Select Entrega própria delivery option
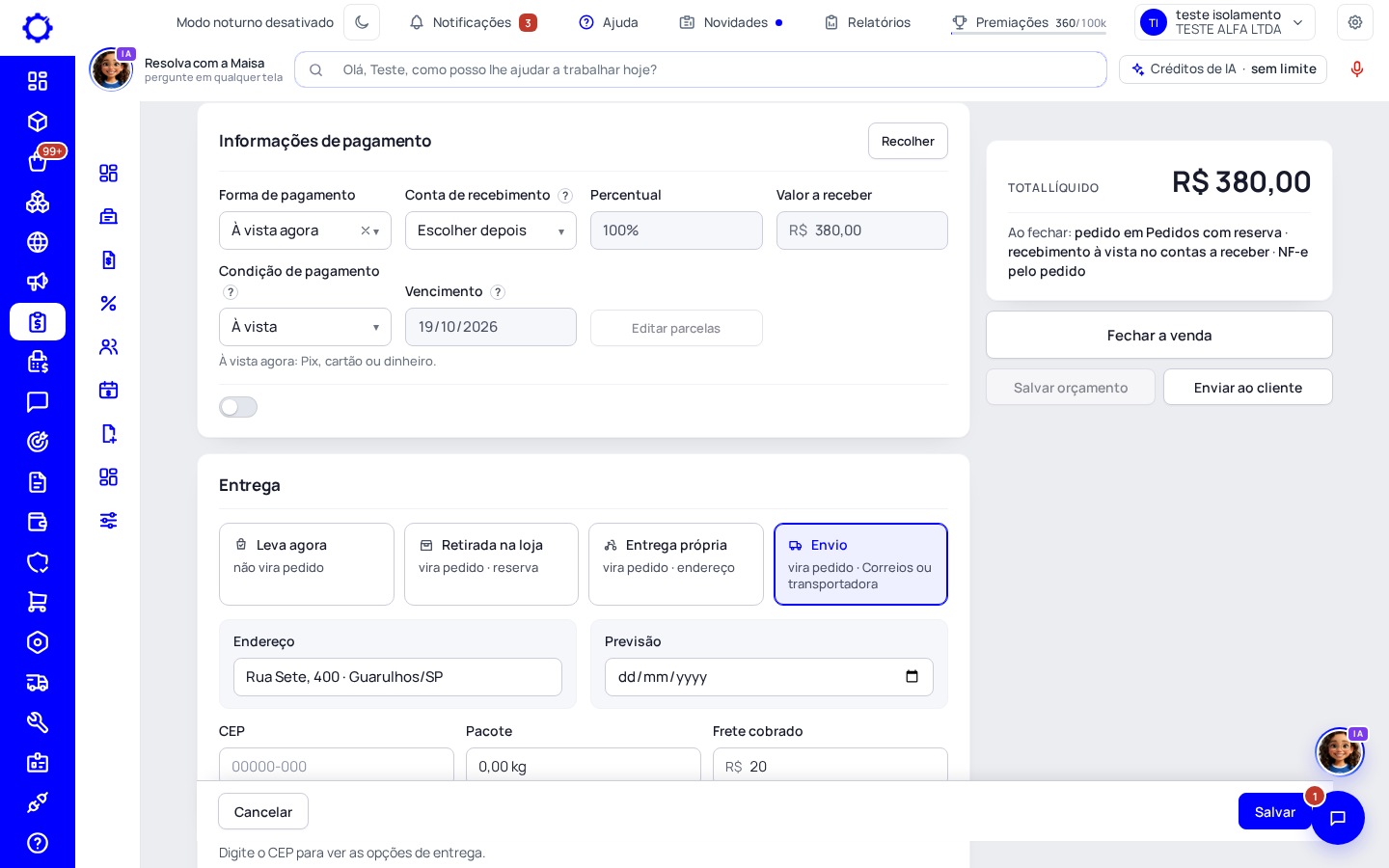Image resolution: width=1389 pixels, height=868 pixels. pyautogui.click(x=676, y=564)
